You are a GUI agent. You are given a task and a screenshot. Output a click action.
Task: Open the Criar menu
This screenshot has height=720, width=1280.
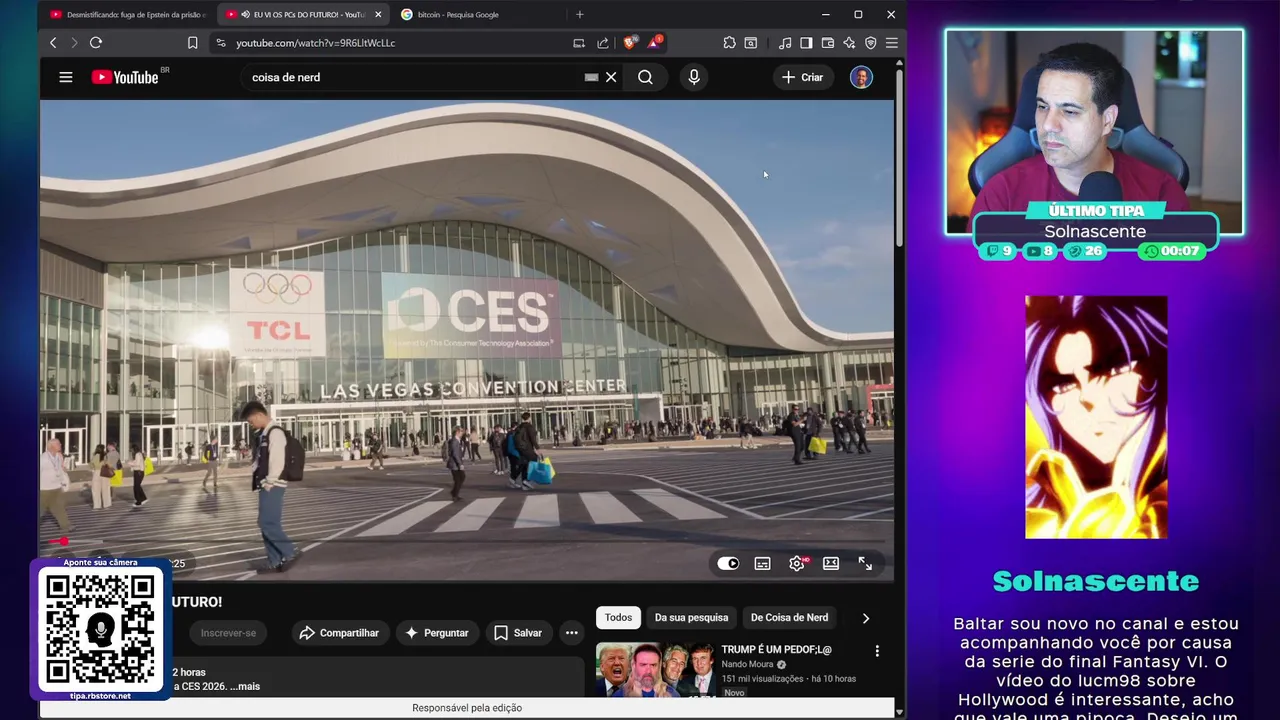point(803,77)
